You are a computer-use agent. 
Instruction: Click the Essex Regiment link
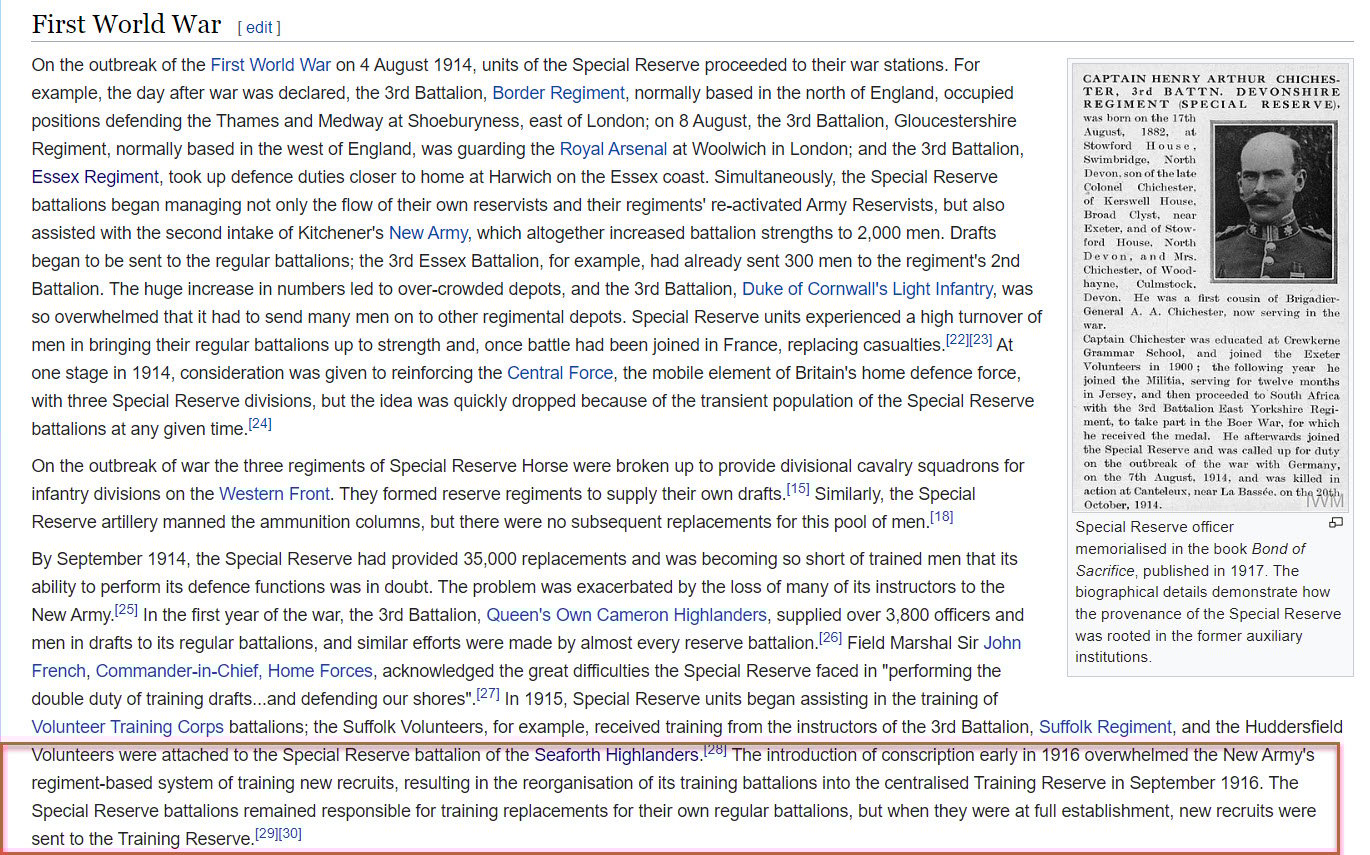pos(95,177)
